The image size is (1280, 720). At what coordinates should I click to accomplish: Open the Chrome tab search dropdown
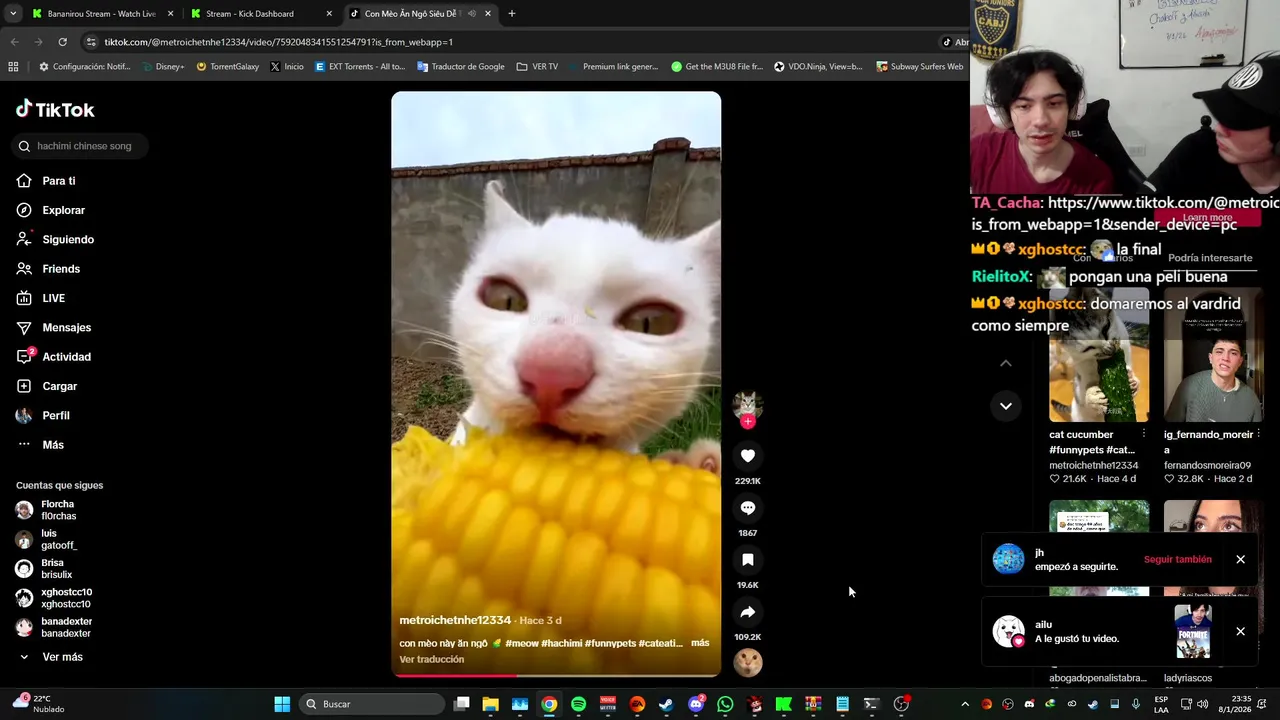point(13,14)
